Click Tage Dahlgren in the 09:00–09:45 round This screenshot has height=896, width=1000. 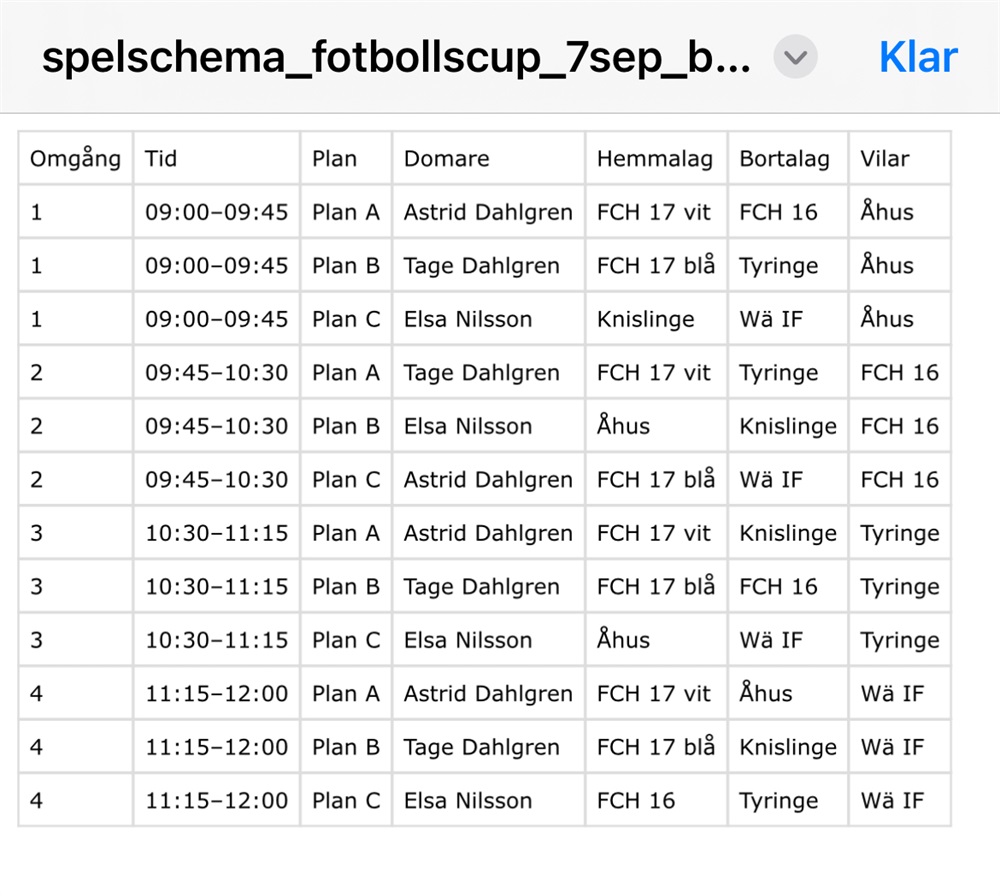(x=481, y=266)
